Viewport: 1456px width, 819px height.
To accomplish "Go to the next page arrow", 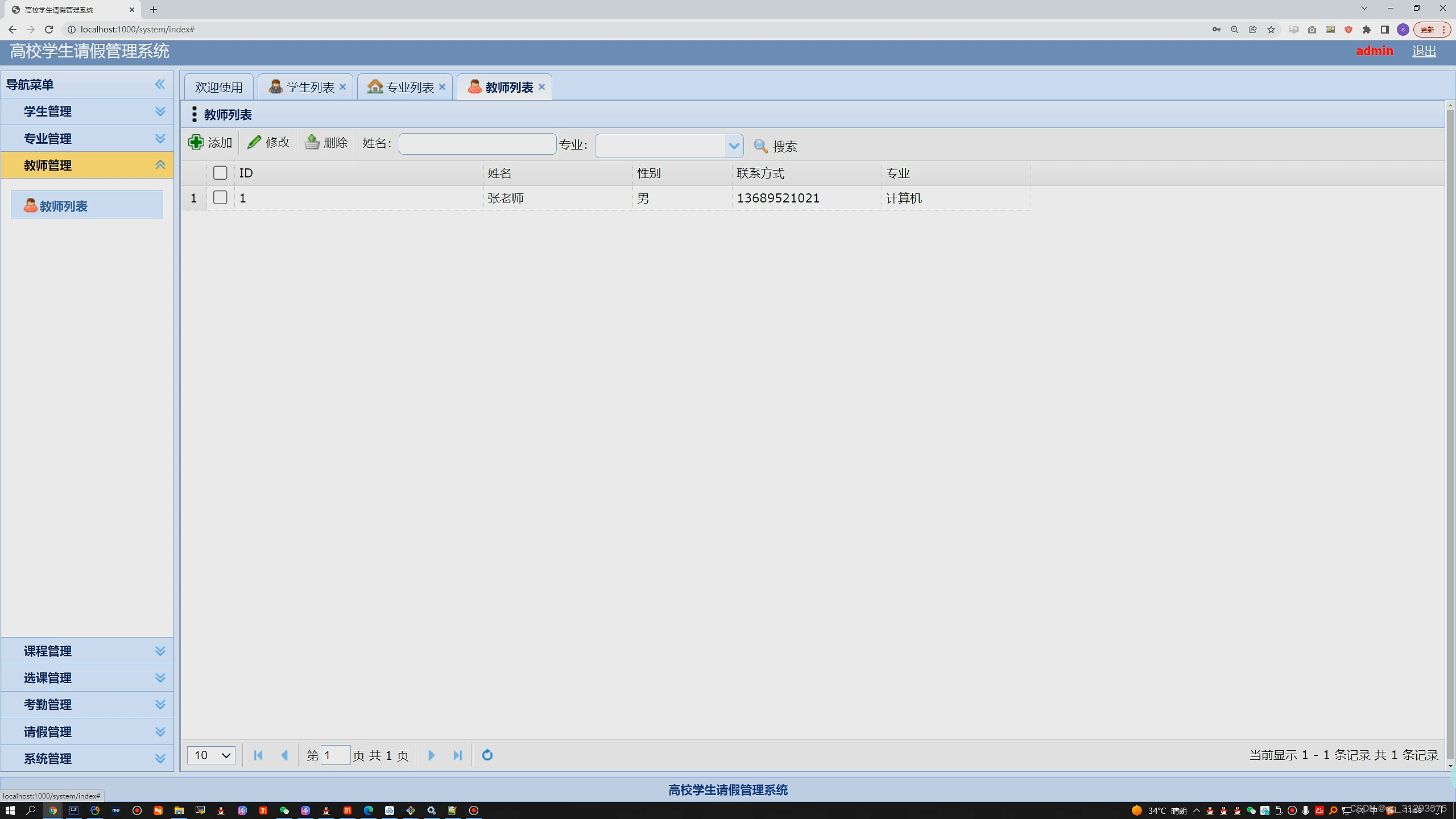I will [431, 755].
